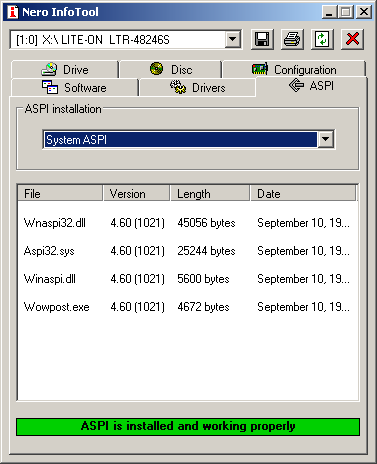Switch to the Drive tab
Viewport: 377px width, 464px height.
[65, 70]
